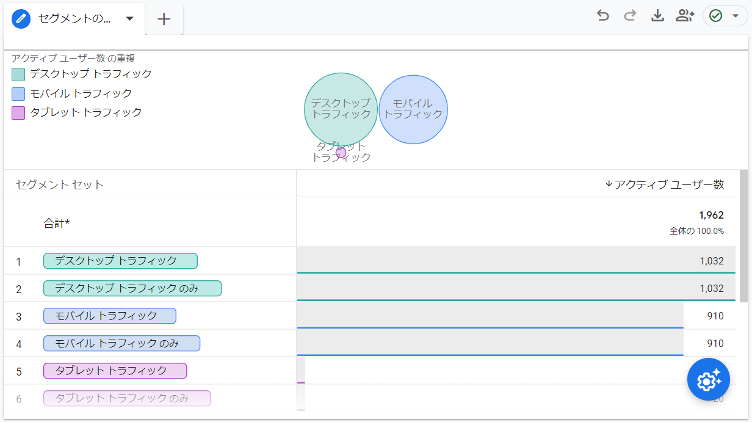Click the モバイル トラフィック のみ segment chip
Image resolution: width=755 pixels, height=425 pixels.
pyautogui.click(x=121, y=343)
